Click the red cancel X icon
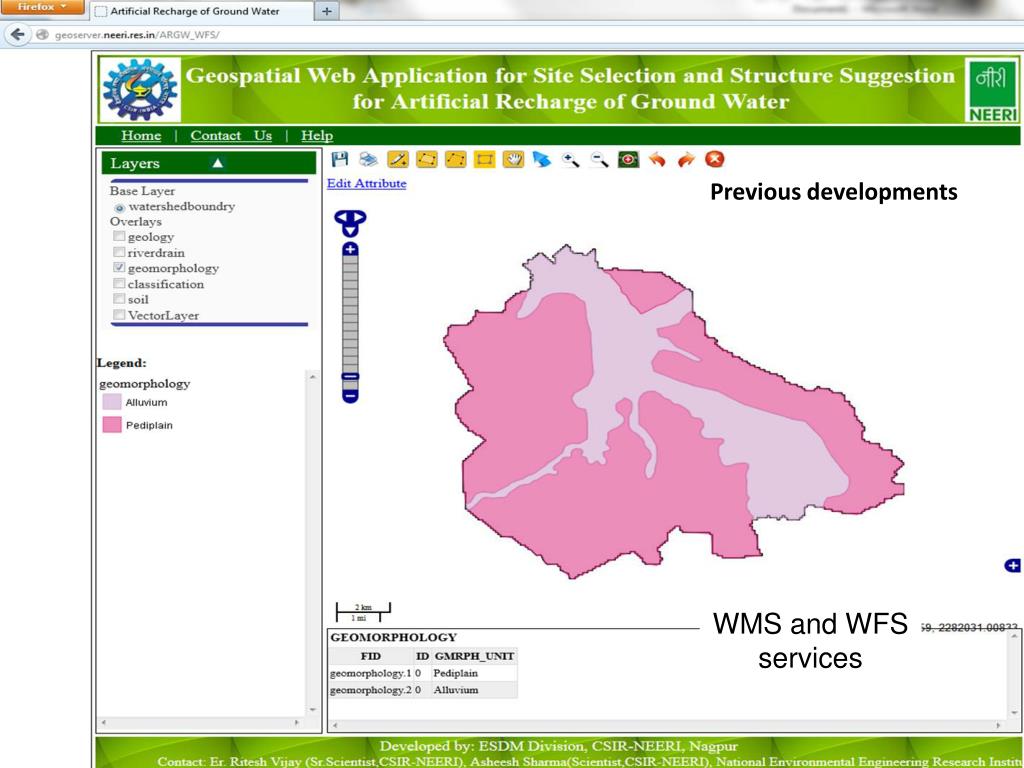 coord(715,159)
